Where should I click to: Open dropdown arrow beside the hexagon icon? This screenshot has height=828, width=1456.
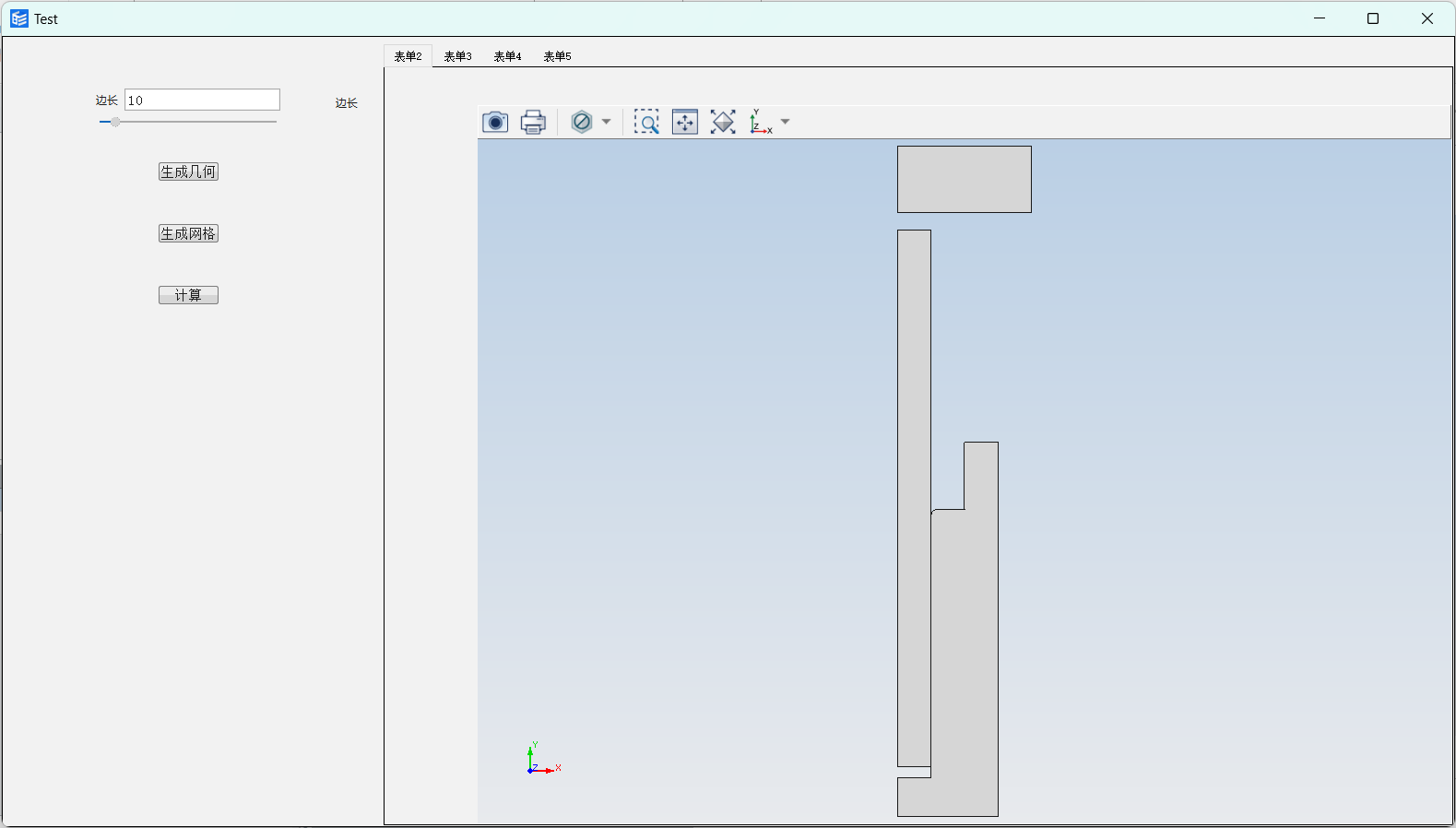pyautogui.click(x=606, y=122)
